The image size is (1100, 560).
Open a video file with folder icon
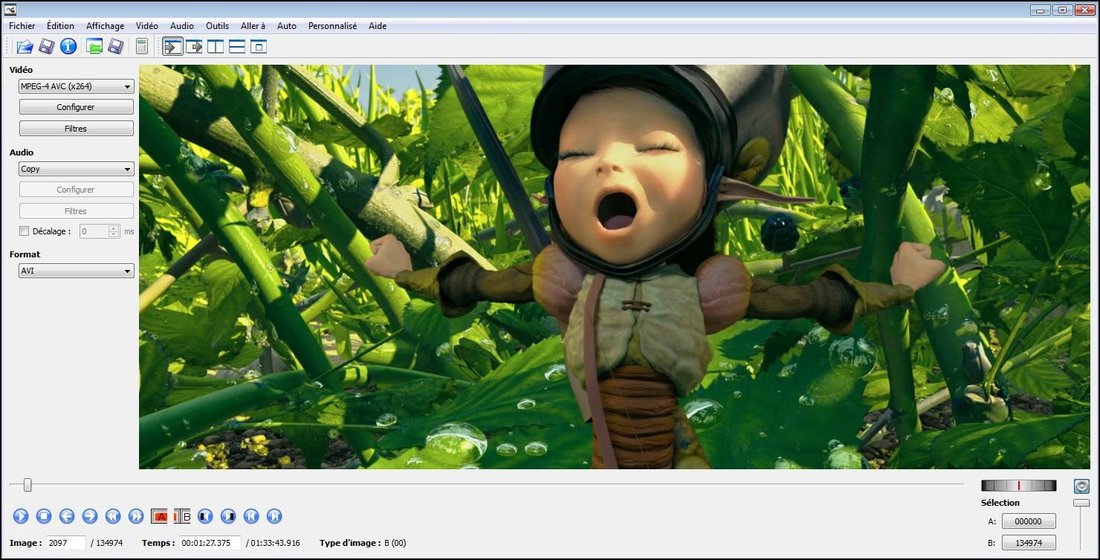click(25, 46)
